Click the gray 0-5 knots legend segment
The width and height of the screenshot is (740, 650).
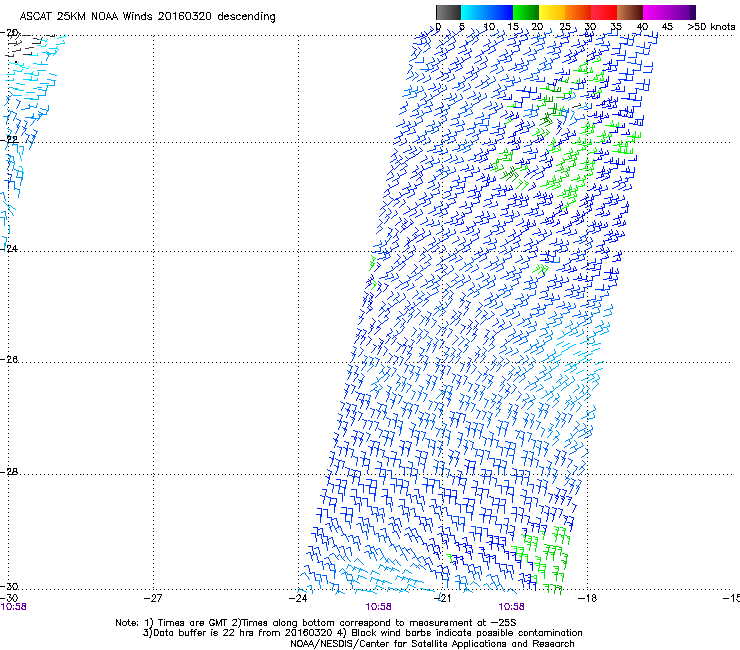tap(448, 12)
